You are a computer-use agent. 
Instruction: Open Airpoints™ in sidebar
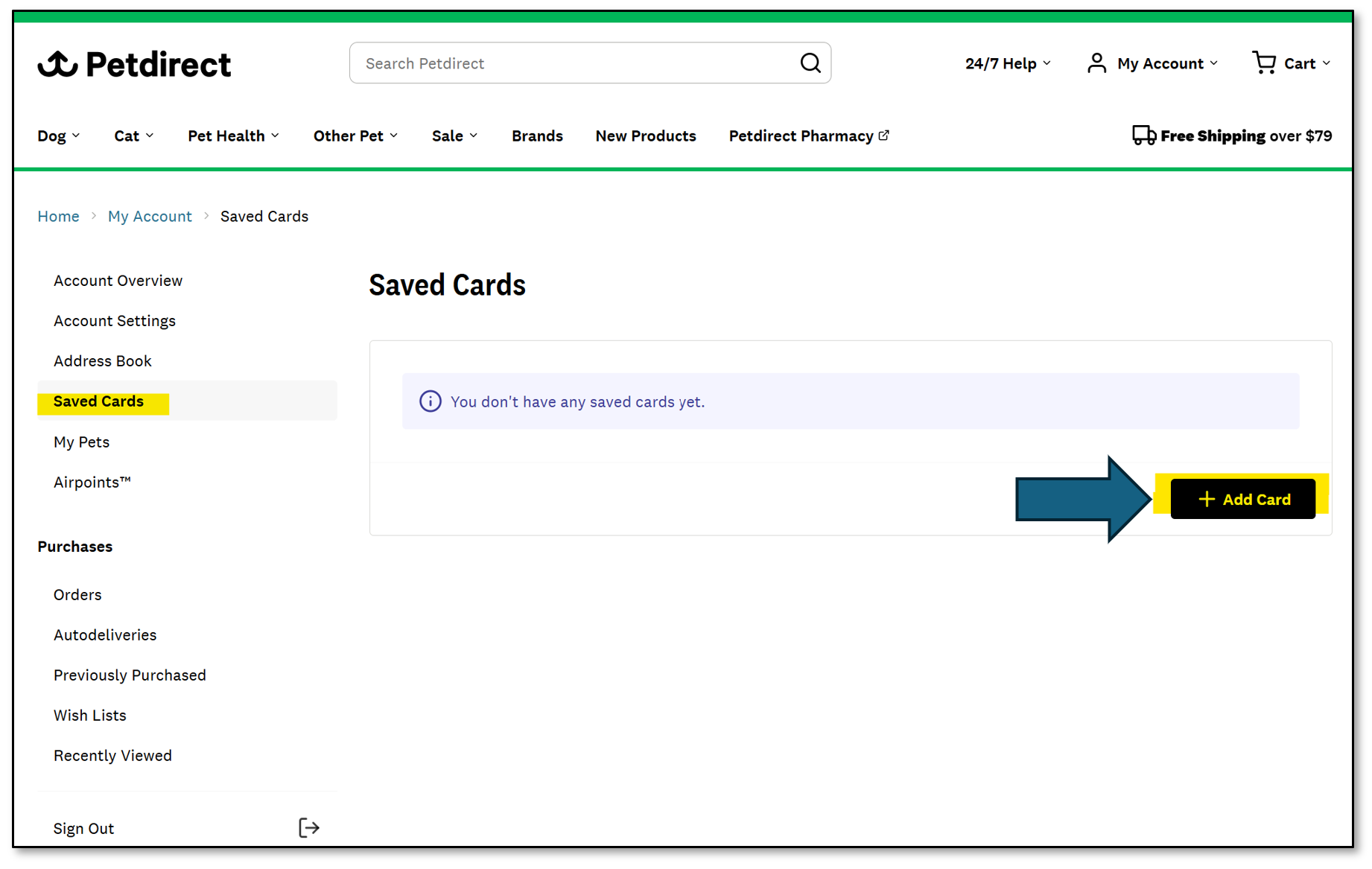92,483
